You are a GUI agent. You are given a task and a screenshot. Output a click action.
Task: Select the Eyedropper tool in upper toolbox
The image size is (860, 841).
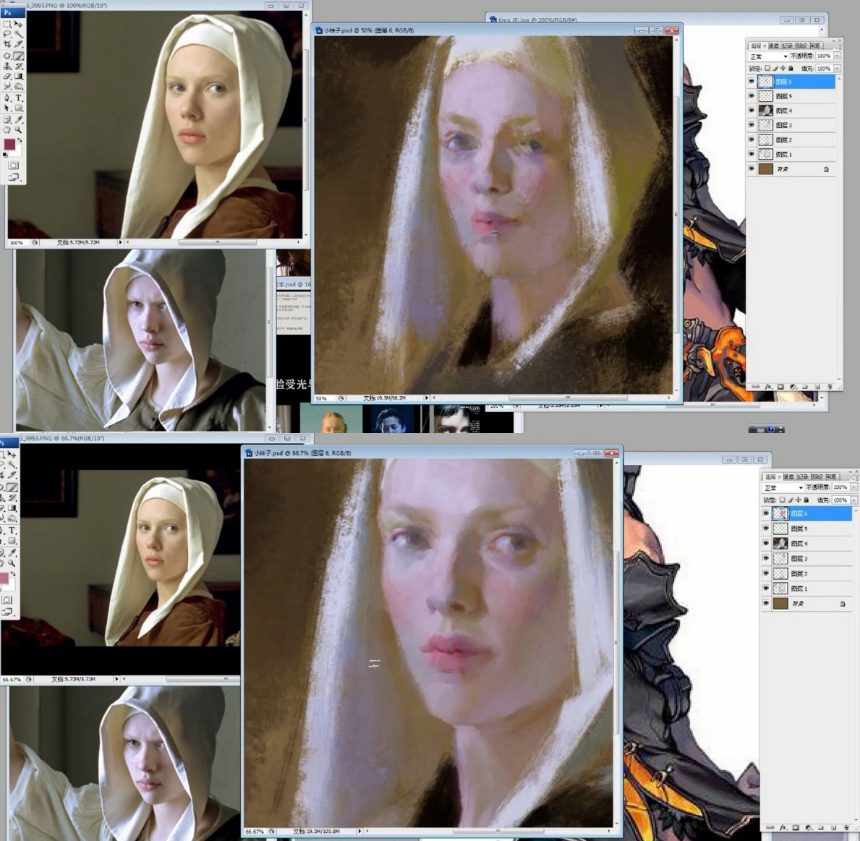pyautogui.click(x=19, y=120)
